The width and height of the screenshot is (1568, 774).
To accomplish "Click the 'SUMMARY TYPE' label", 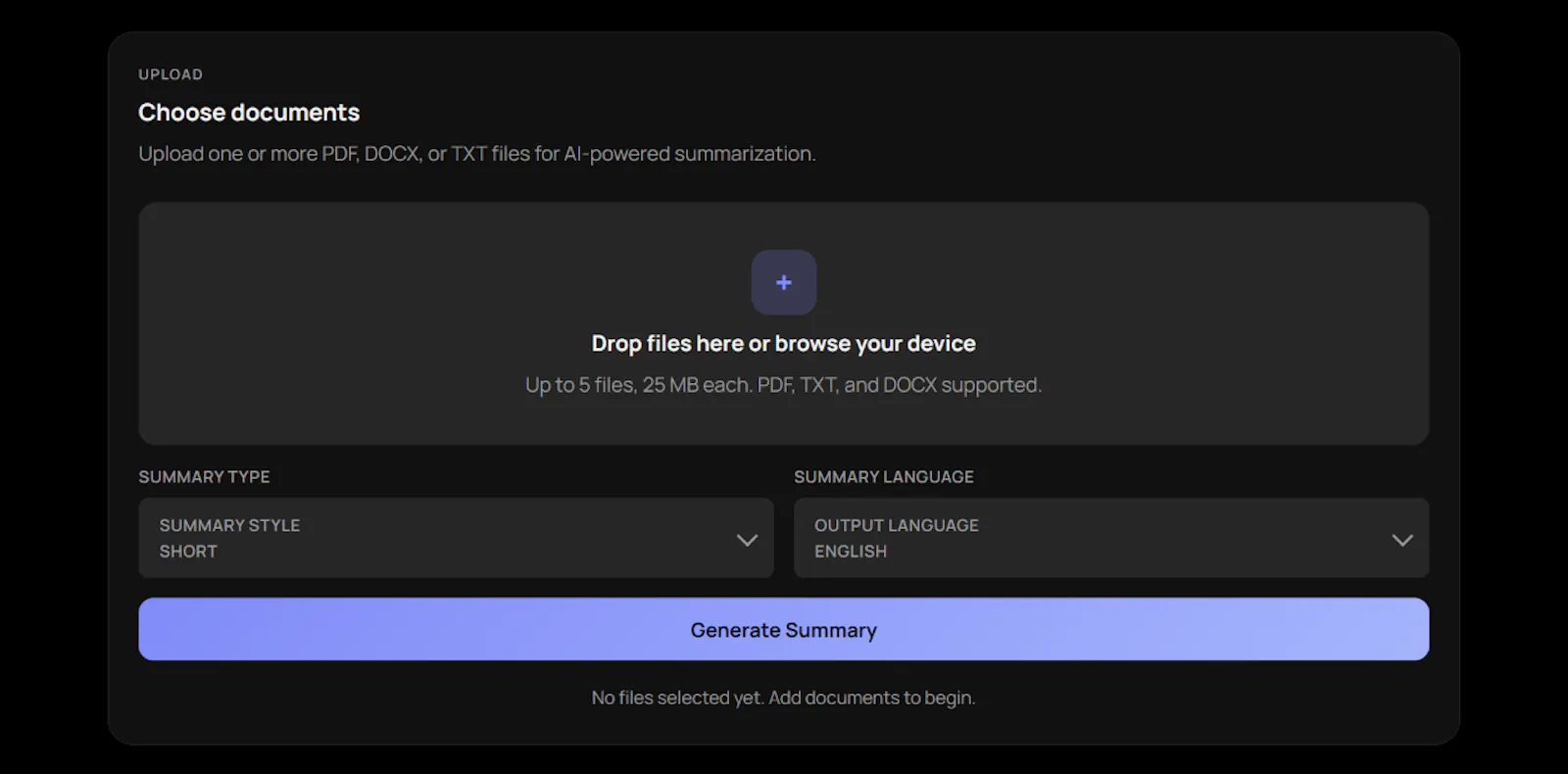I will (204, 477).
